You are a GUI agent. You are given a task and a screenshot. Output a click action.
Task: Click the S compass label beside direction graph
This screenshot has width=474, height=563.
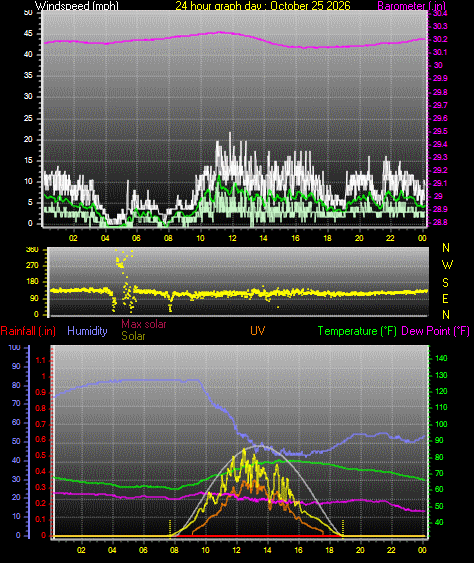coord(445,283)
